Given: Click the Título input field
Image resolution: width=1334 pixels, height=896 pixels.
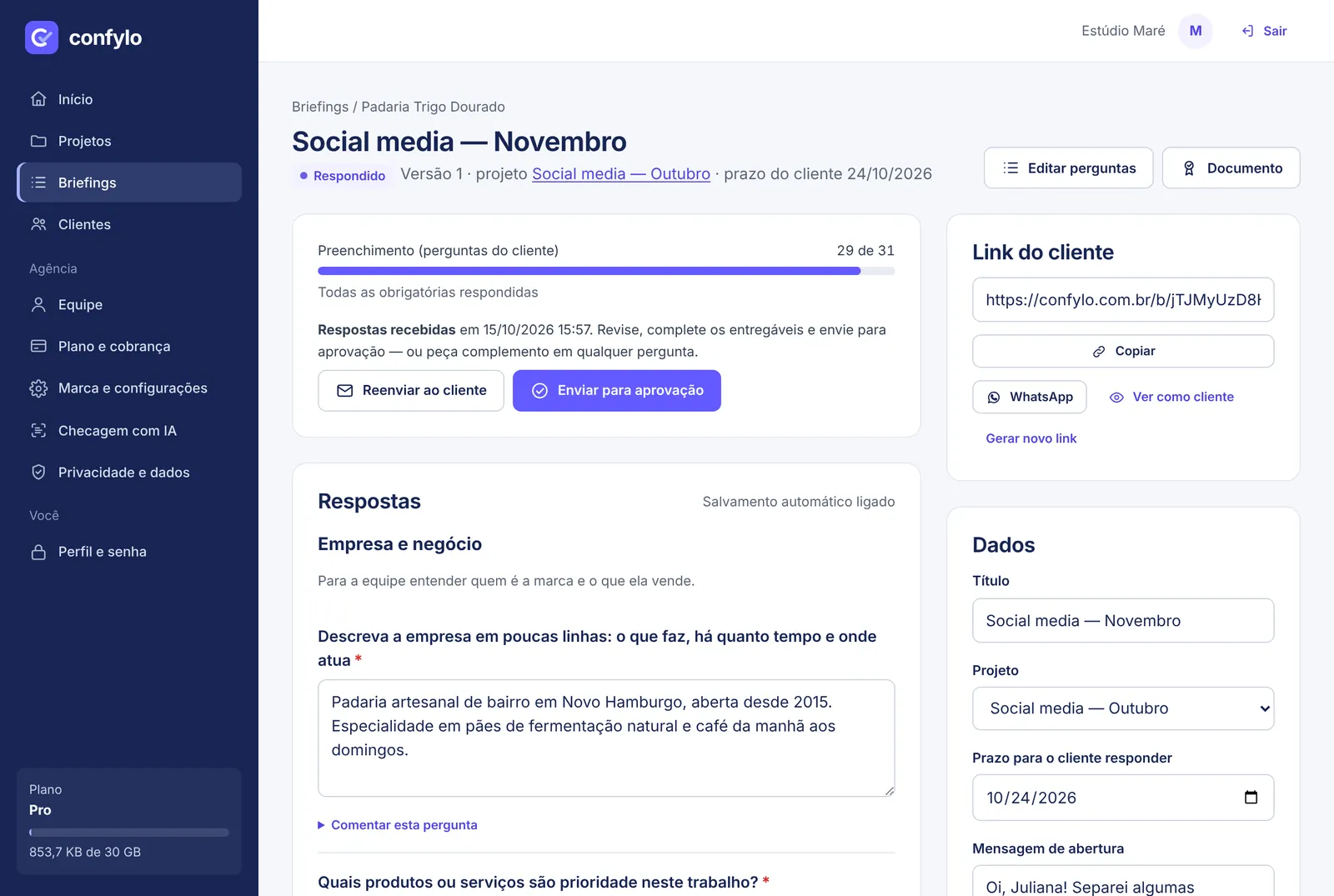Looking at the screenshot, I should [x=1123, y=621].
